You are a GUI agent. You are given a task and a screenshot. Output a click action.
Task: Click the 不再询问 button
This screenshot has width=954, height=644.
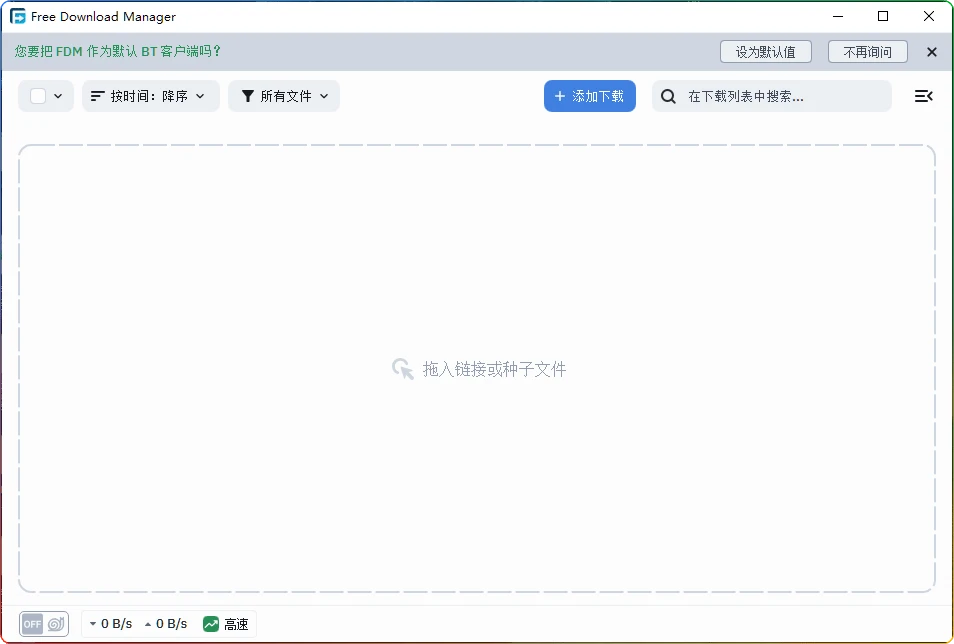pyautogui.click(x=867, y=51)
